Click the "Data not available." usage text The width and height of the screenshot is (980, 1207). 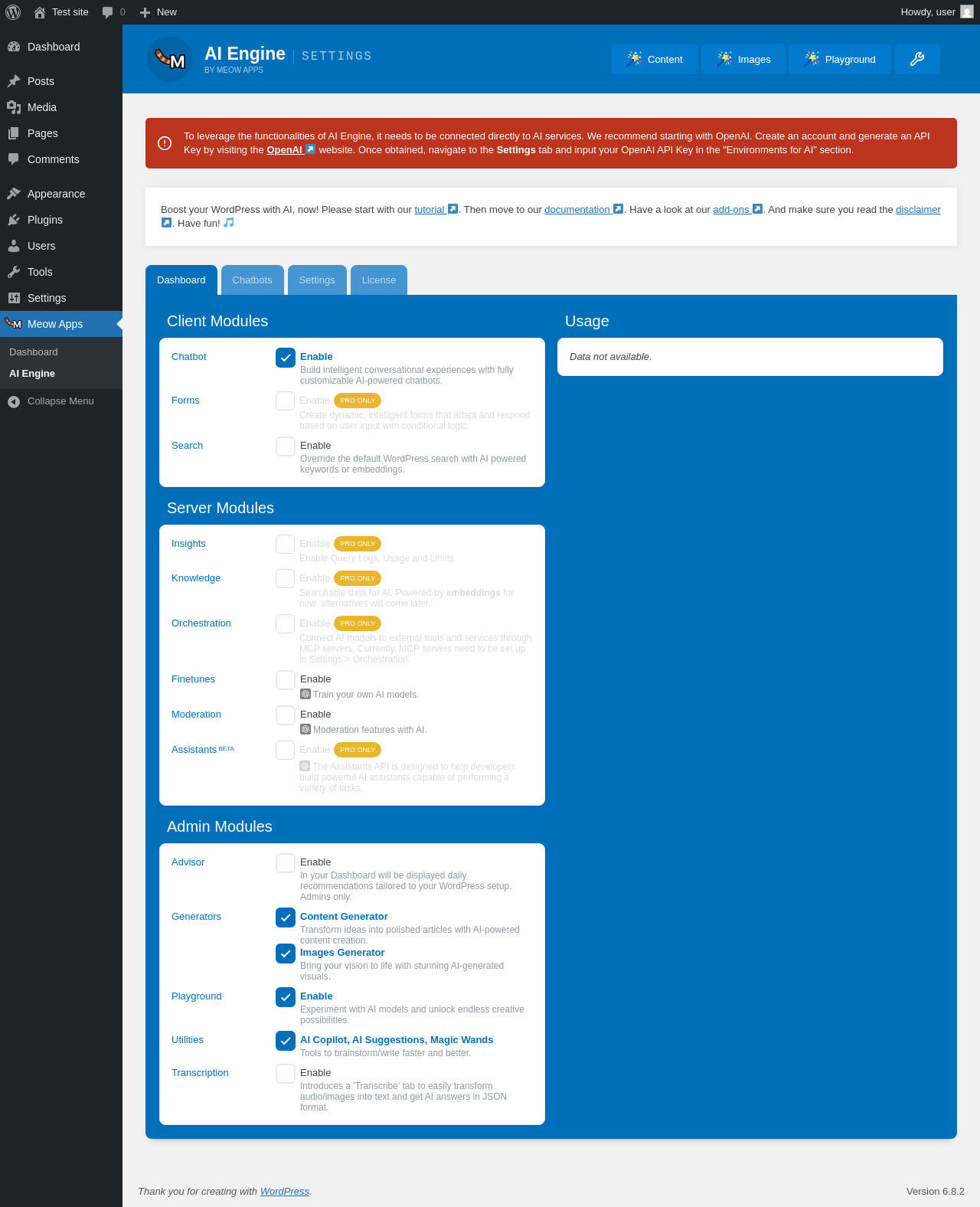click(610, 357)
